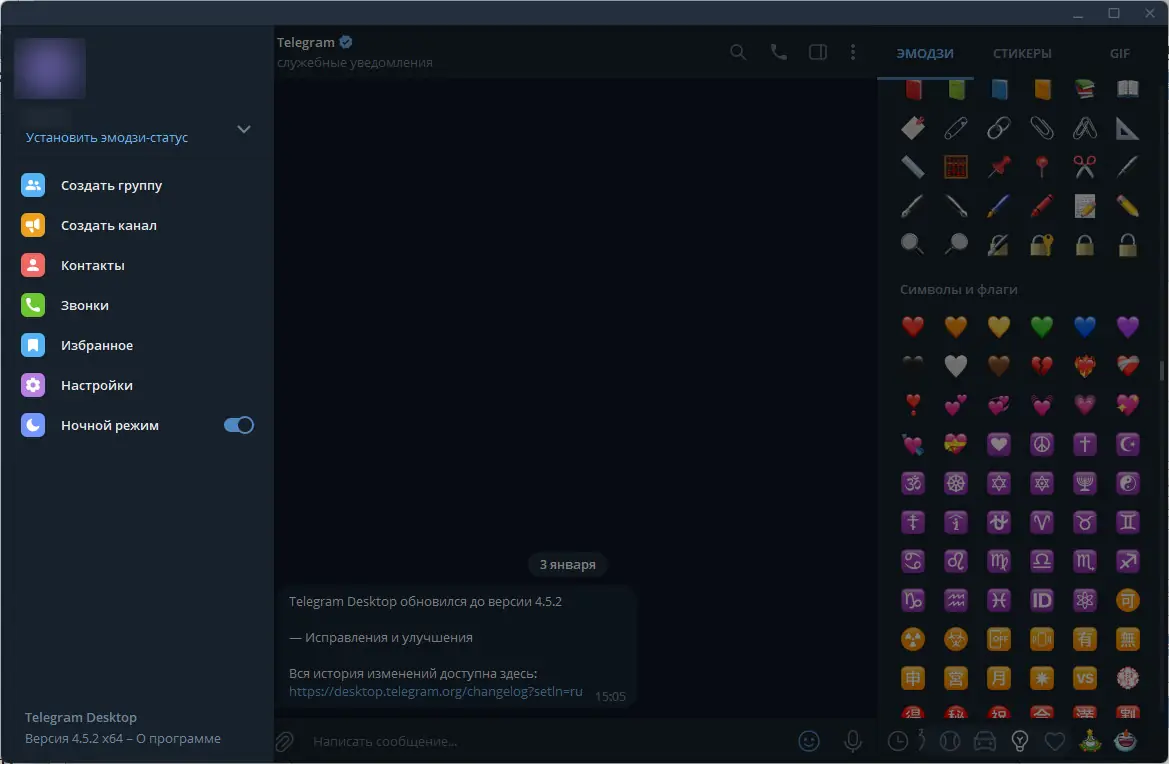Screen dimensions: 1169x764
Task: Open Создать канал menu item
Action: coord(137,225)
